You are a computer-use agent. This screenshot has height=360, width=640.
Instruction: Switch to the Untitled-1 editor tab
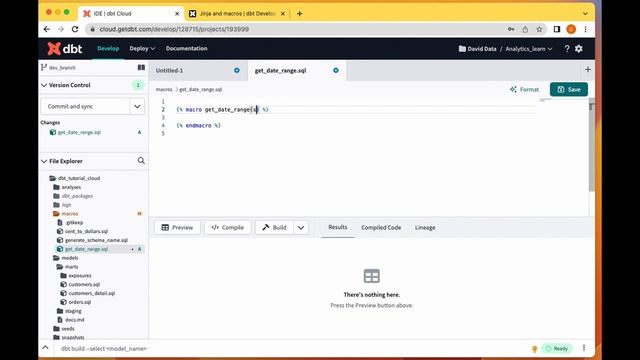198,70
